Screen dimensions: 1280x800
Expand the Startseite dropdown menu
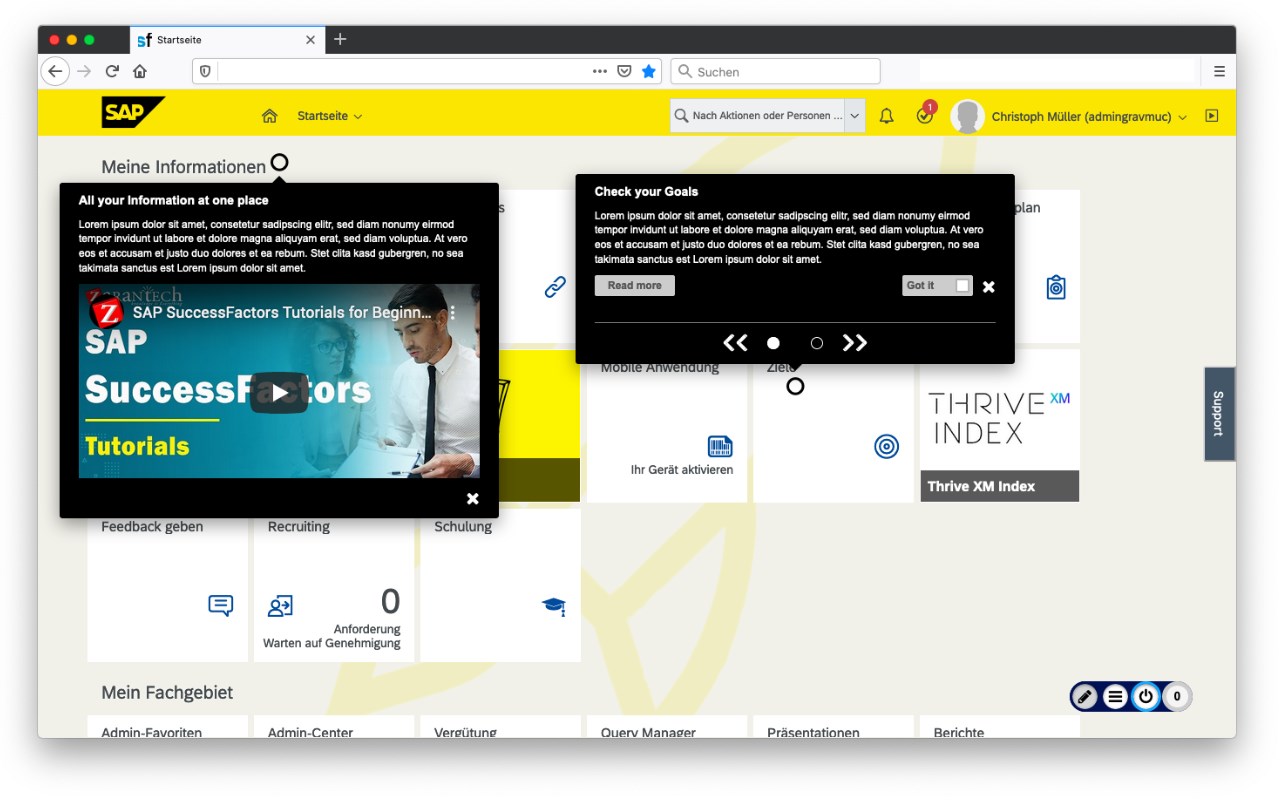point(329,116)
